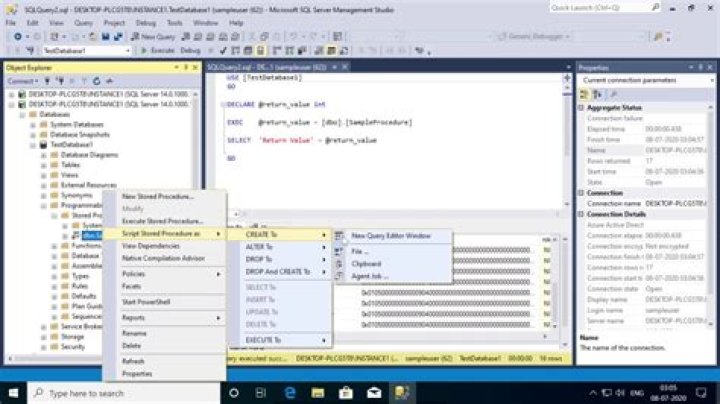Open Microsoft Edge from taskbar
The width and height of the screenshot is (720, 404).
[x=290, y=393]
